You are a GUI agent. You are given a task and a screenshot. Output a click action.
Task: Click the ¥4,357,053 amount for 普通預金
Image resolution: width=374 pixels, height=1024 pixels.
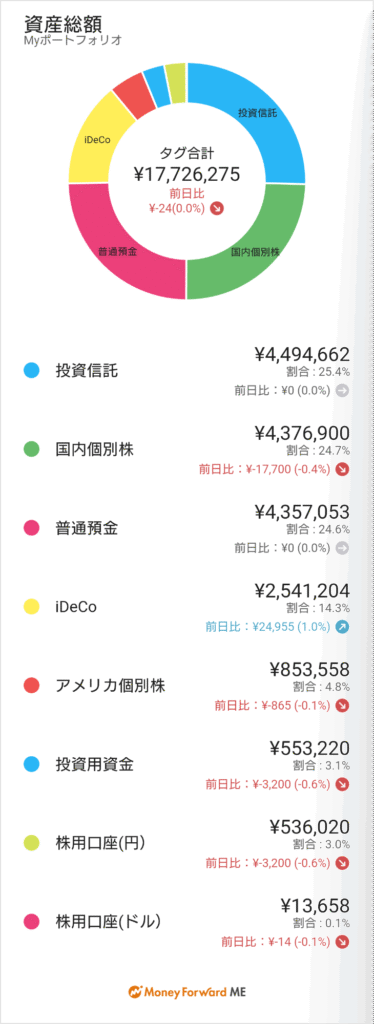coord(302,511)
